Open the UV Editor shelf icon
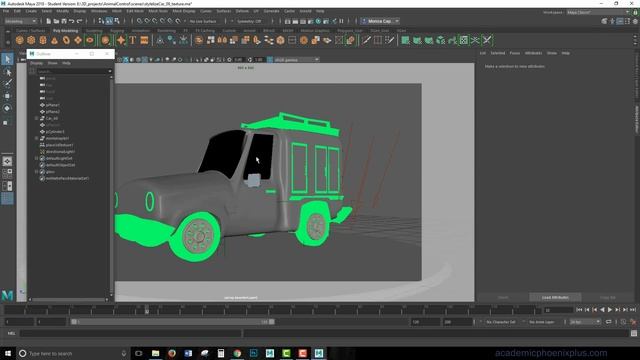This screenshot has height=360, width=640. [x=464, y=40]
